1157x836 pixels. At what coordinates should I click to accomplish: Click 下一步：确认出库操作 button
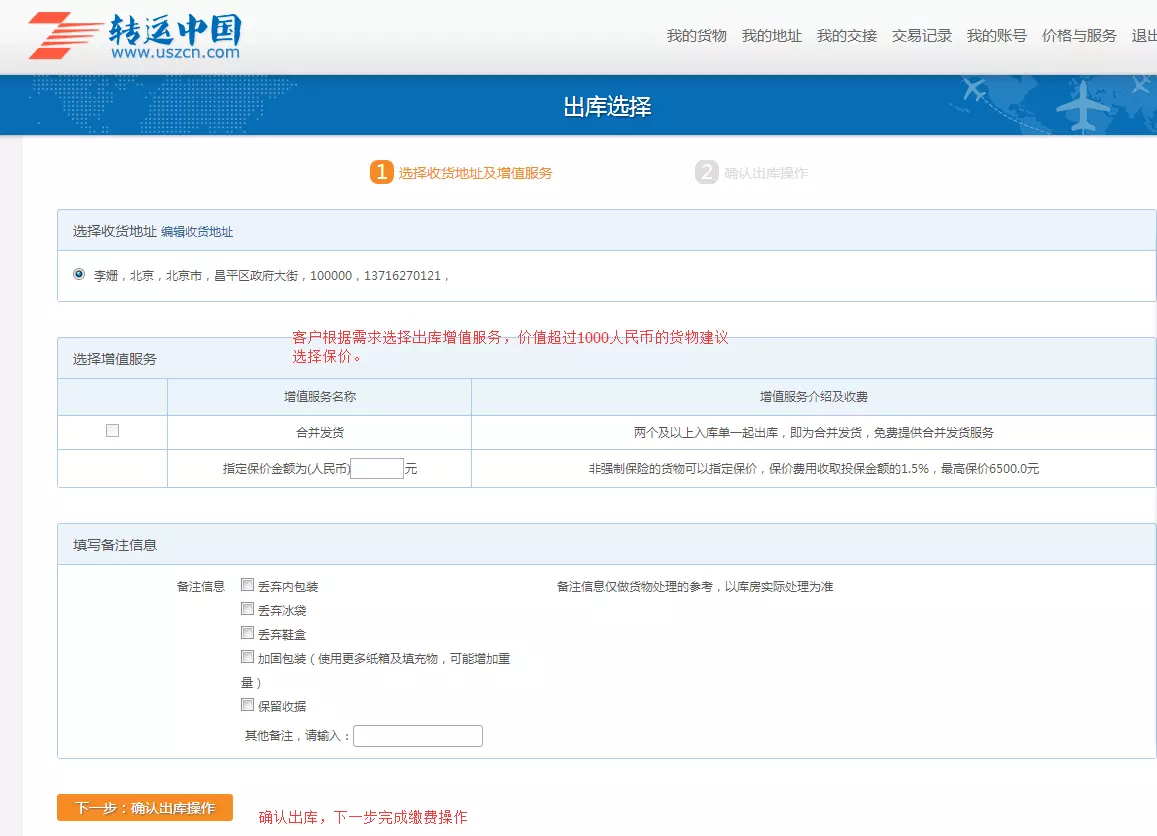tap(145, 808)
